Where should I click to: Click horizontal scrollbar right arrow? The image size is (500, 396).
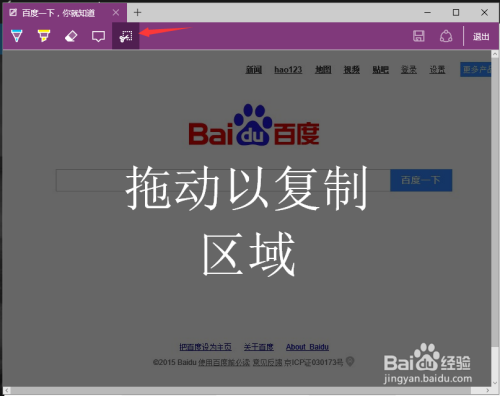488,390
